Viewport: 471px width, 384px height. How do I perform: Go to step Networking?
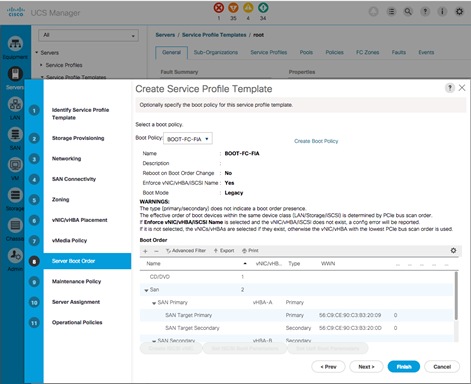[x=66, y=159]
